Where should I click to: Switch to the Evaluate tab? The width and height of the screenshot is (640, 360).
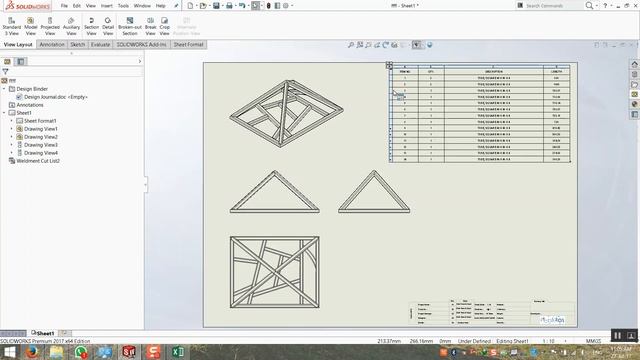tap(100, 44)
